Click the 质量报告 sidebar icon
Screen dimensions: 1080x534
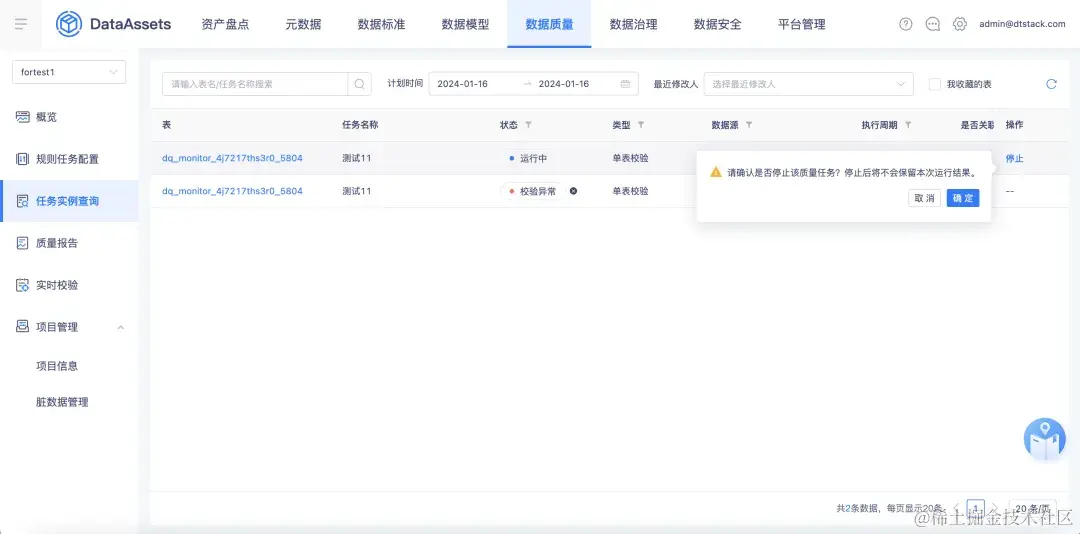pos(23,243)
